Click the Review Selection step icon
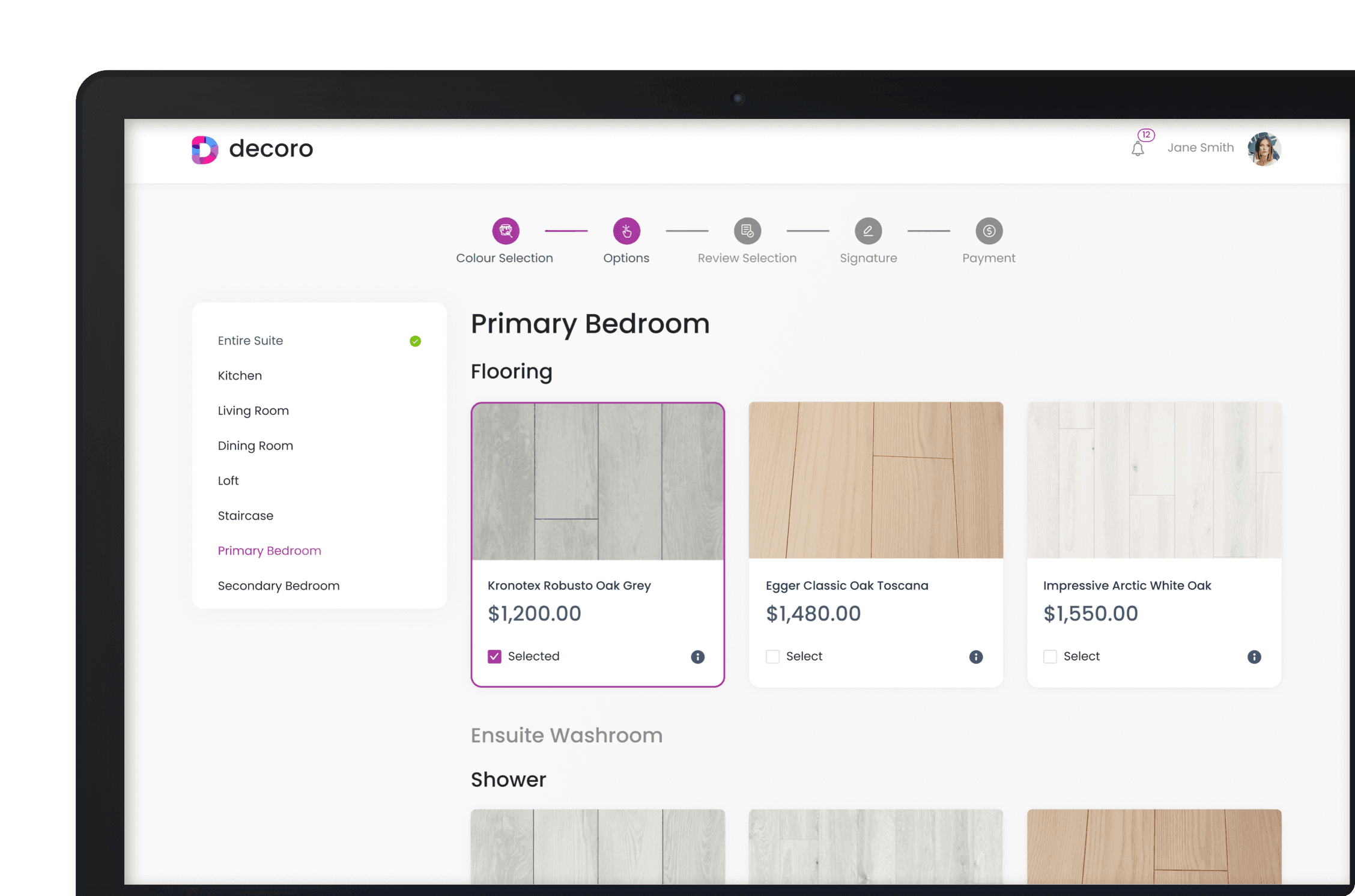Image resolution: width=1355 pixels, height=896 pixels. pyautogui.click(x=747, y=231)
